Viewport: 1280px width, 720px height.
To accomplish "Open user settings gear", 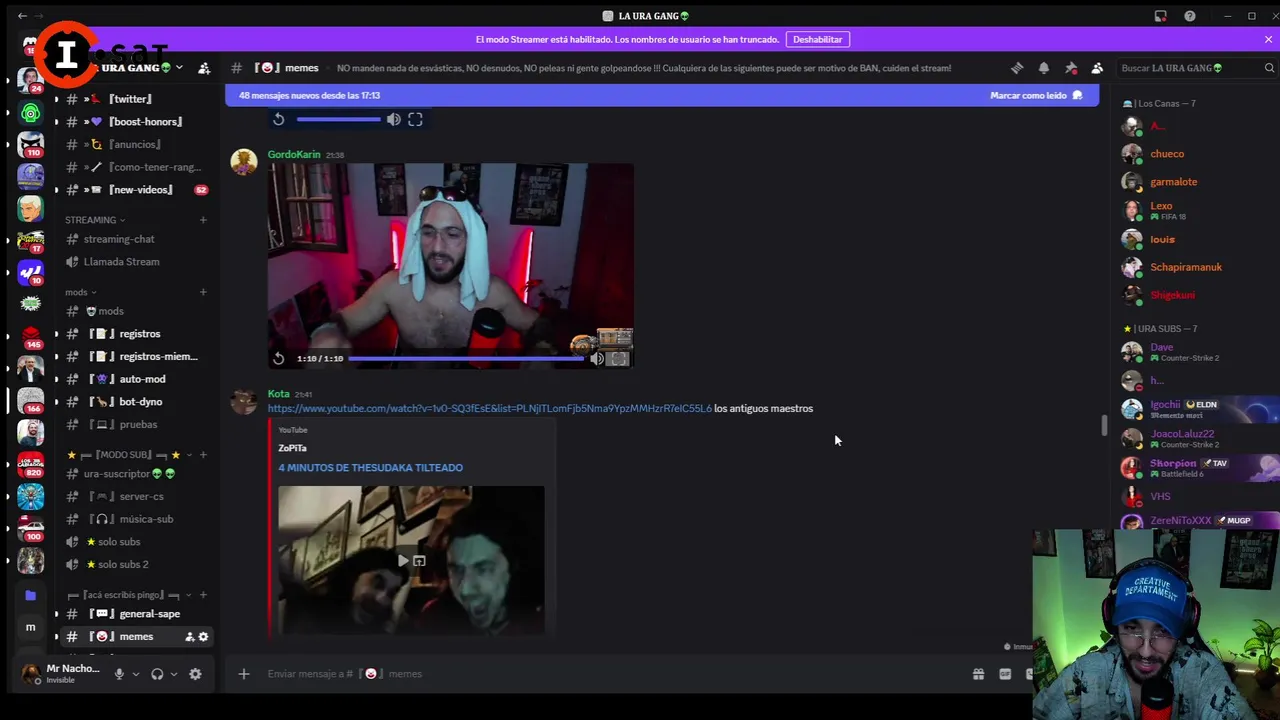I will click(x=195, y=674).
